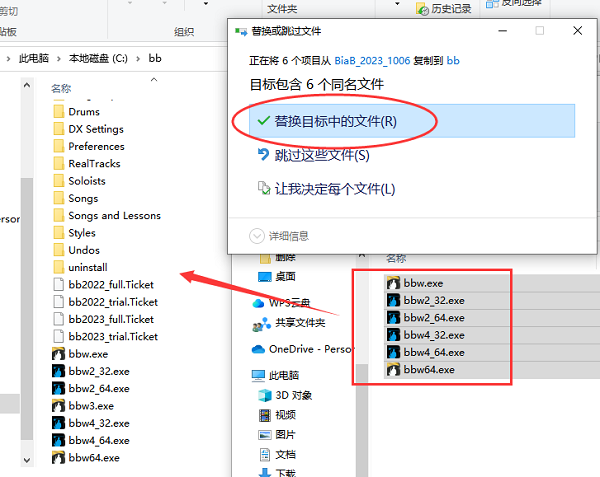The image size is (600, 477).
Task: Sort by name column in bb folder
Action: (x=61, y=89)
